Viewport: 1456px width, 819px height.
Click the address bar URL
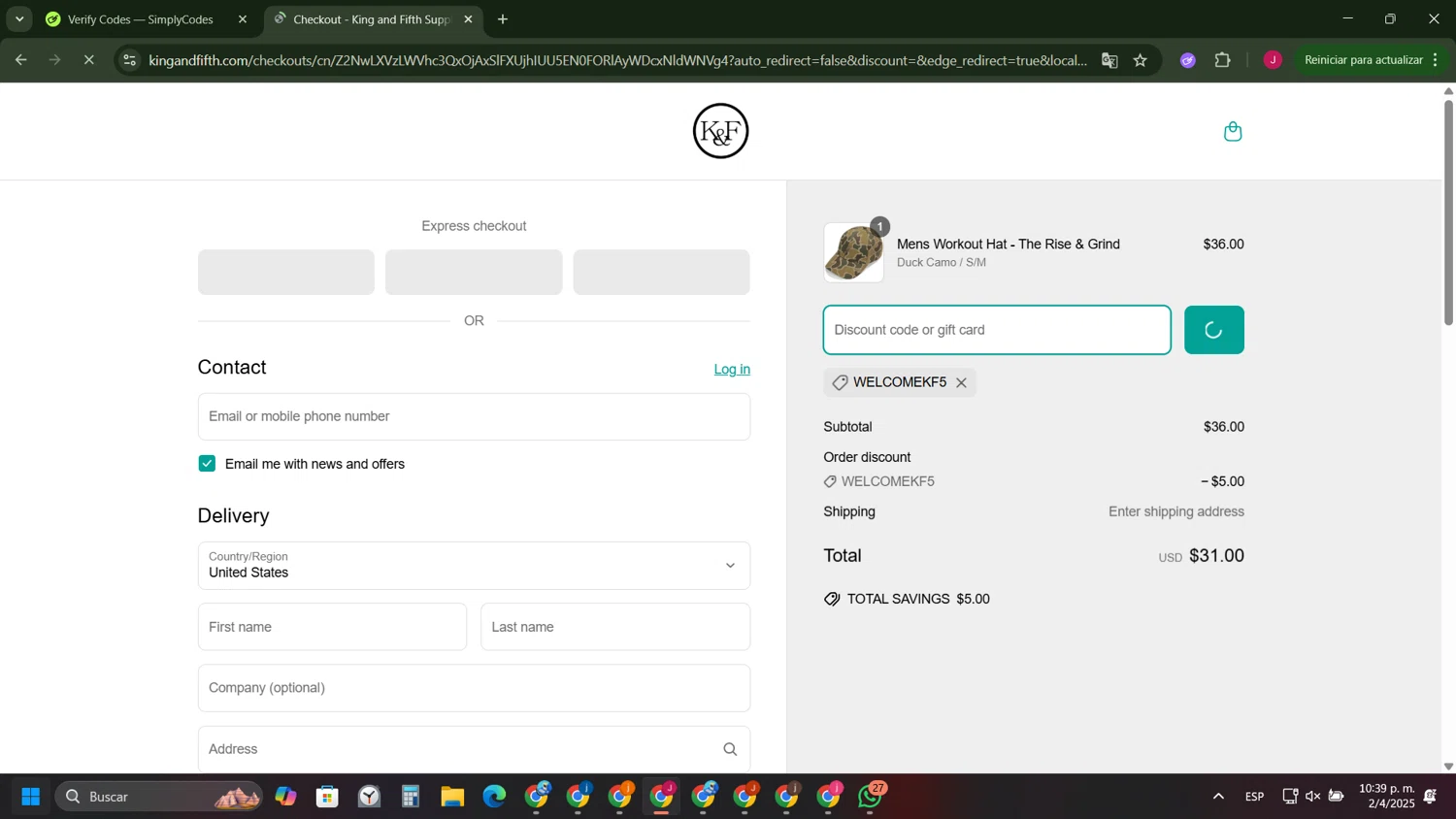point(617,60)
